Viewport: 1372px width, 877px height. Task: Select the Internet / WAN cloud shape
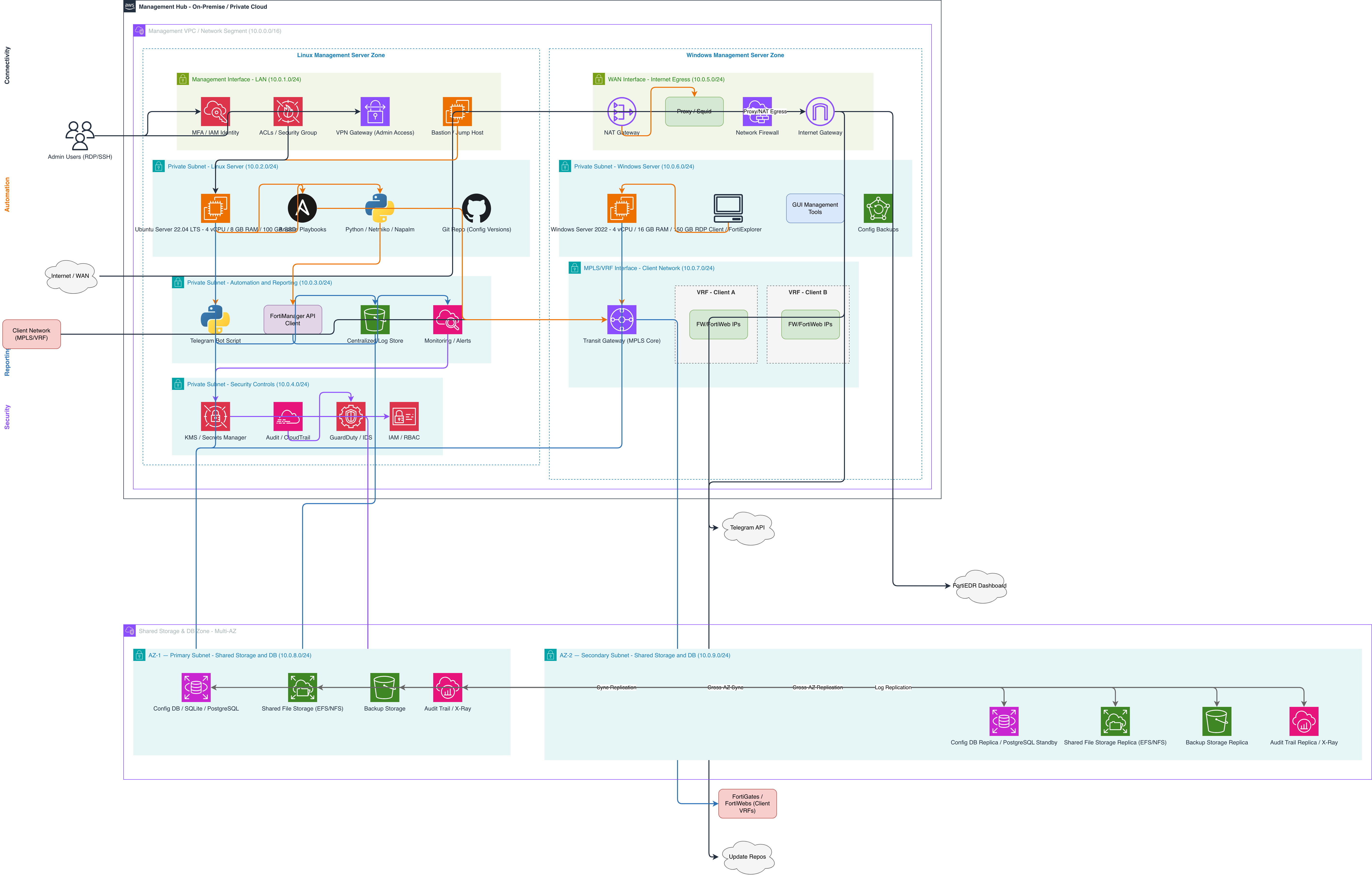click(71, 276)
